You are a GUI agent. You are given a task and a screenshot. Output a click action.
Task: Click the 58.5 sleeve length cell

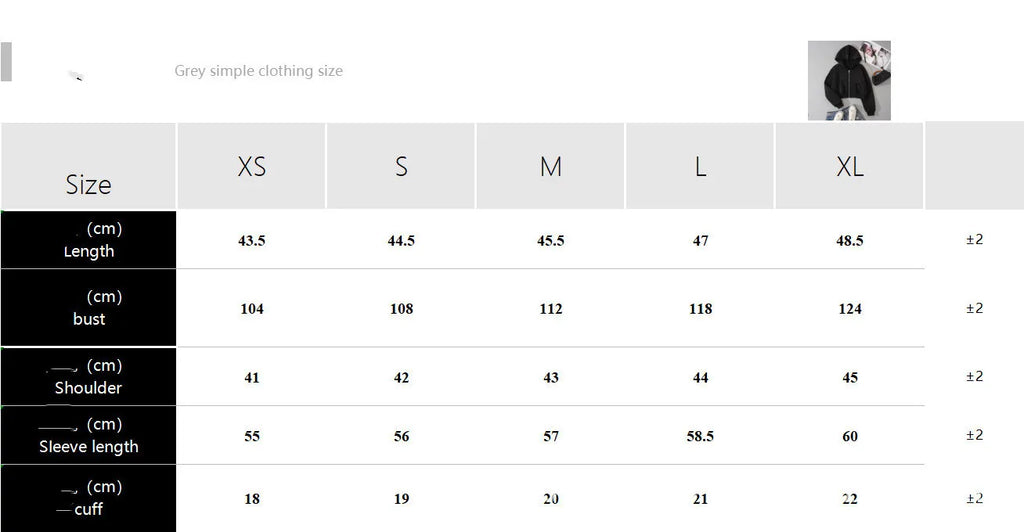pos(700,437)
